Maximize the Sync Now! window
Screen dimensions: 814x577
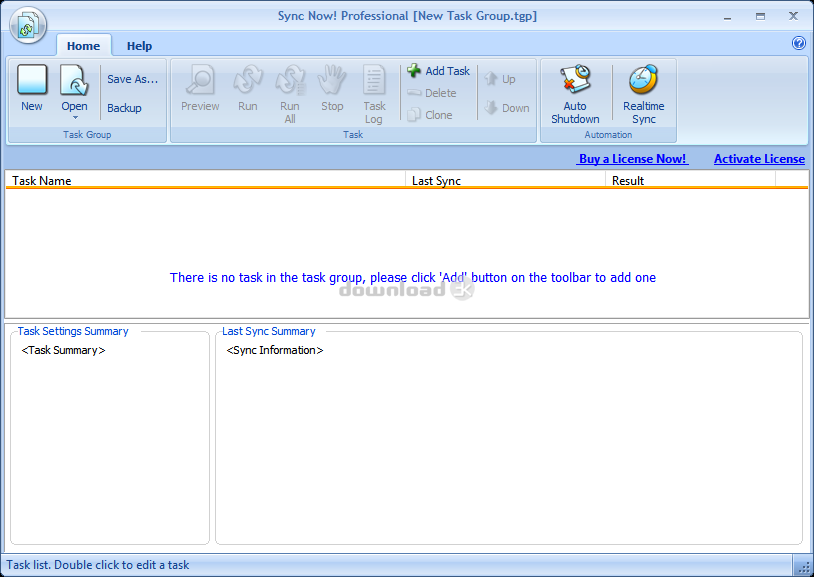[x=761, y=17]
